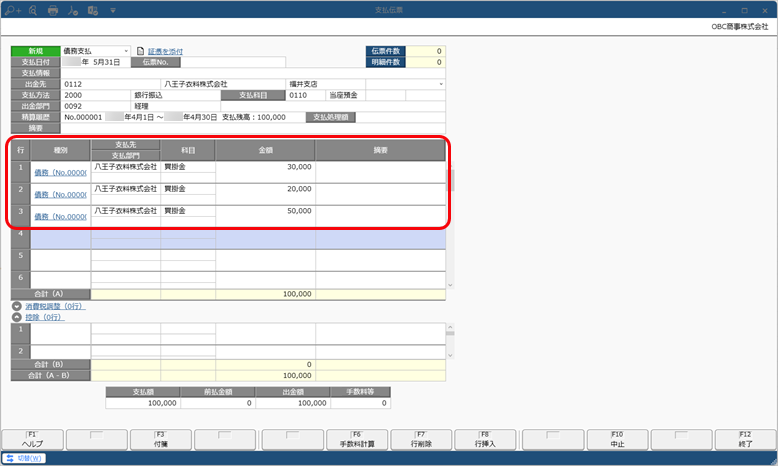Image resolution: width=778 pixels, height=466 pixels.
Task: Click the 手数料等 value field
Action: point(361,403)
